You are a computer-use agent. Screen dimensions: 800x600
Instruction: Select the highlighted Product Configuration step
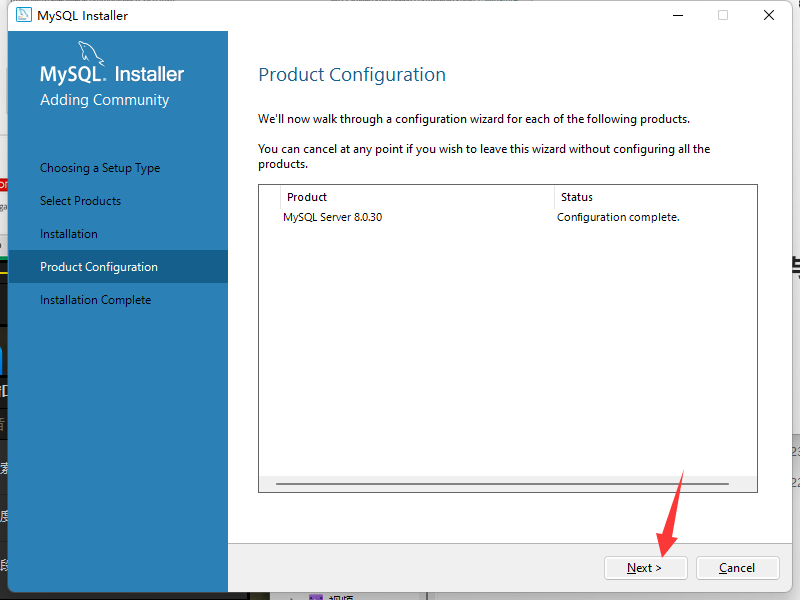[x=118, y=266]
